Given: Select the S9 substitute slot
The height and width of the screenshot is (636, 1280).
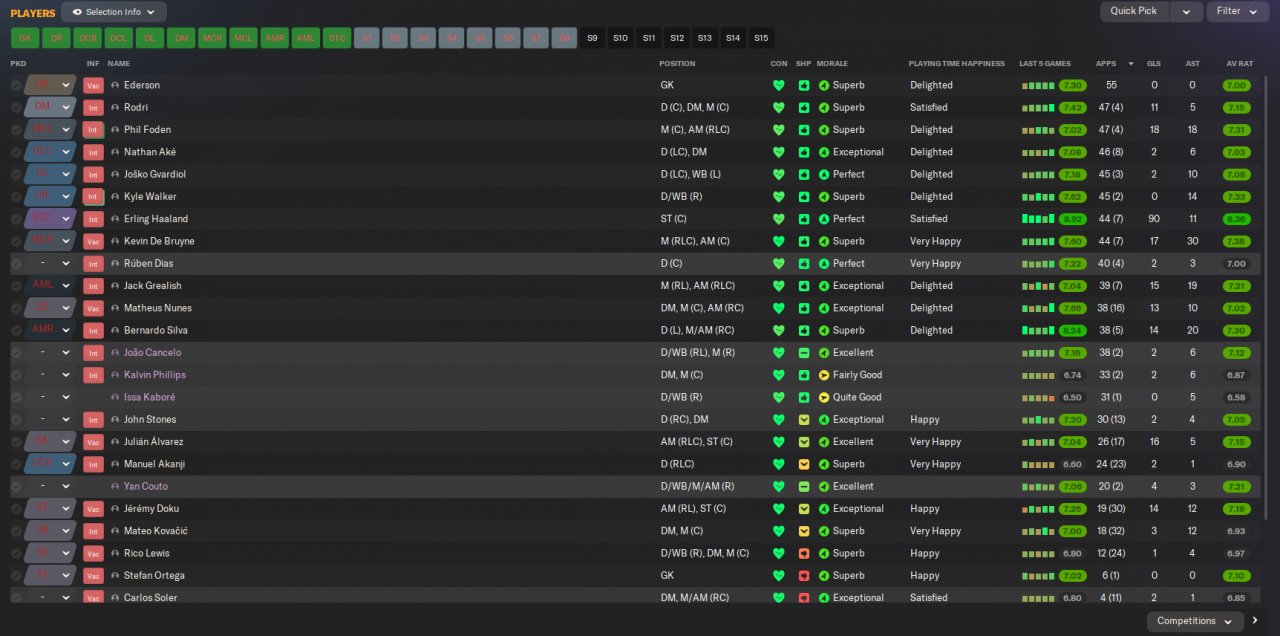Looking at the screenshot, I should point(592,38).
